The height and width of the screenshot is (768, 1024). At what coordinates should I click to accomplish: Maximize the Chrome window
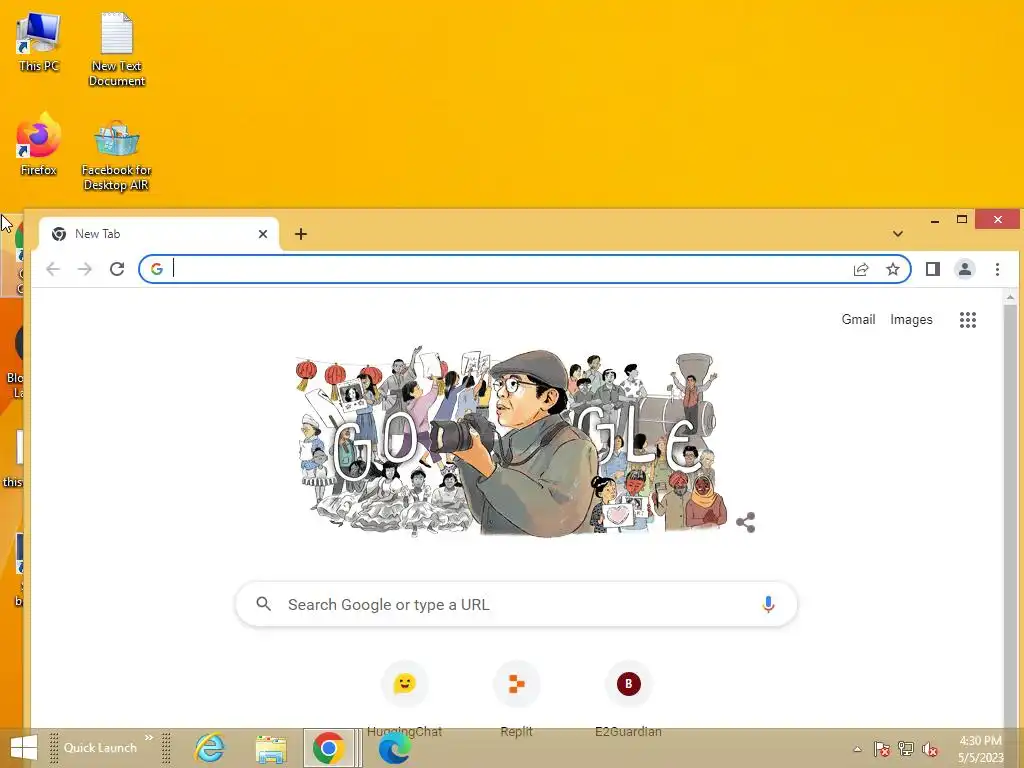click(x=962, y=219)
